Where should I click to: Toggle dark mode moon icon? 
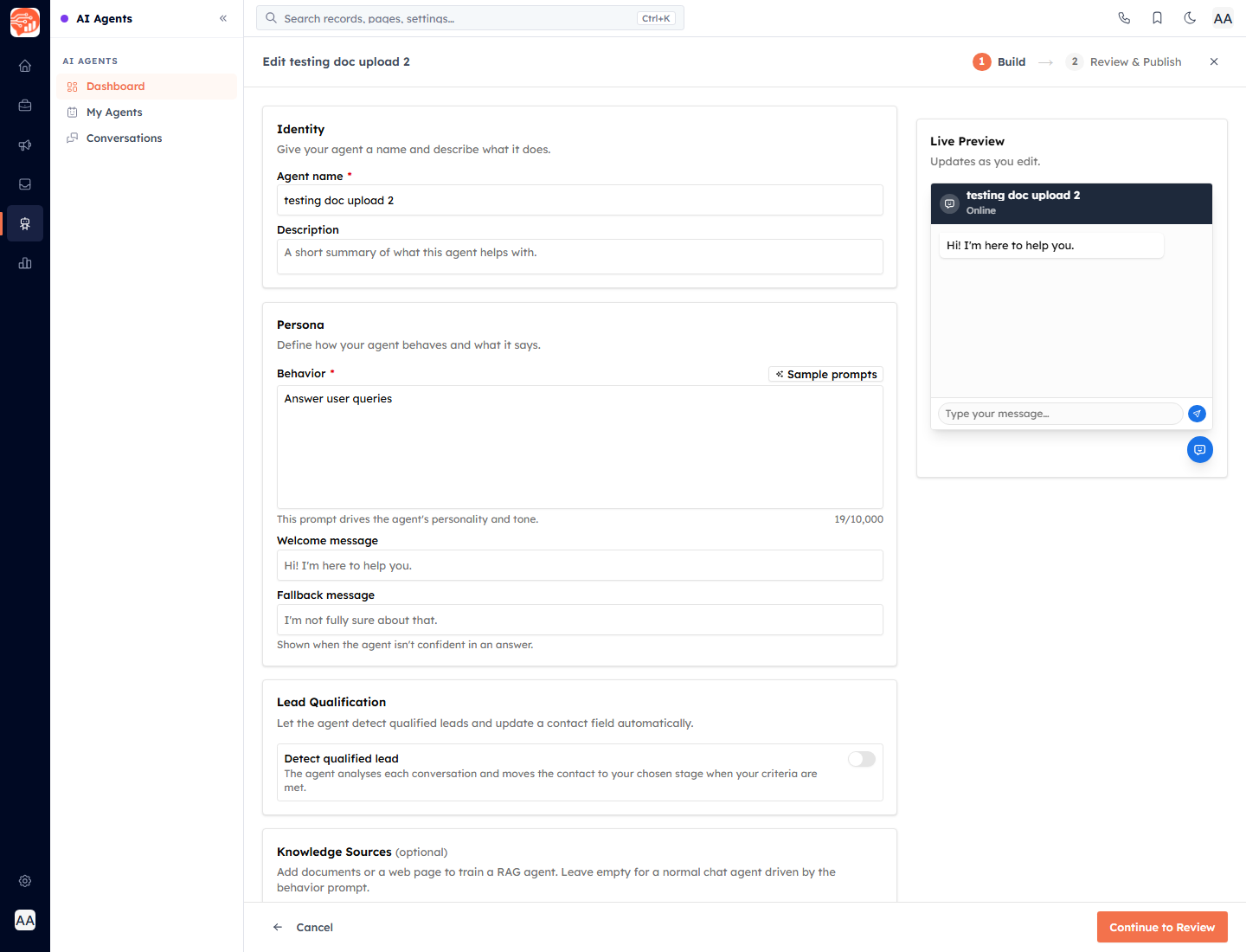point(1190,18)
